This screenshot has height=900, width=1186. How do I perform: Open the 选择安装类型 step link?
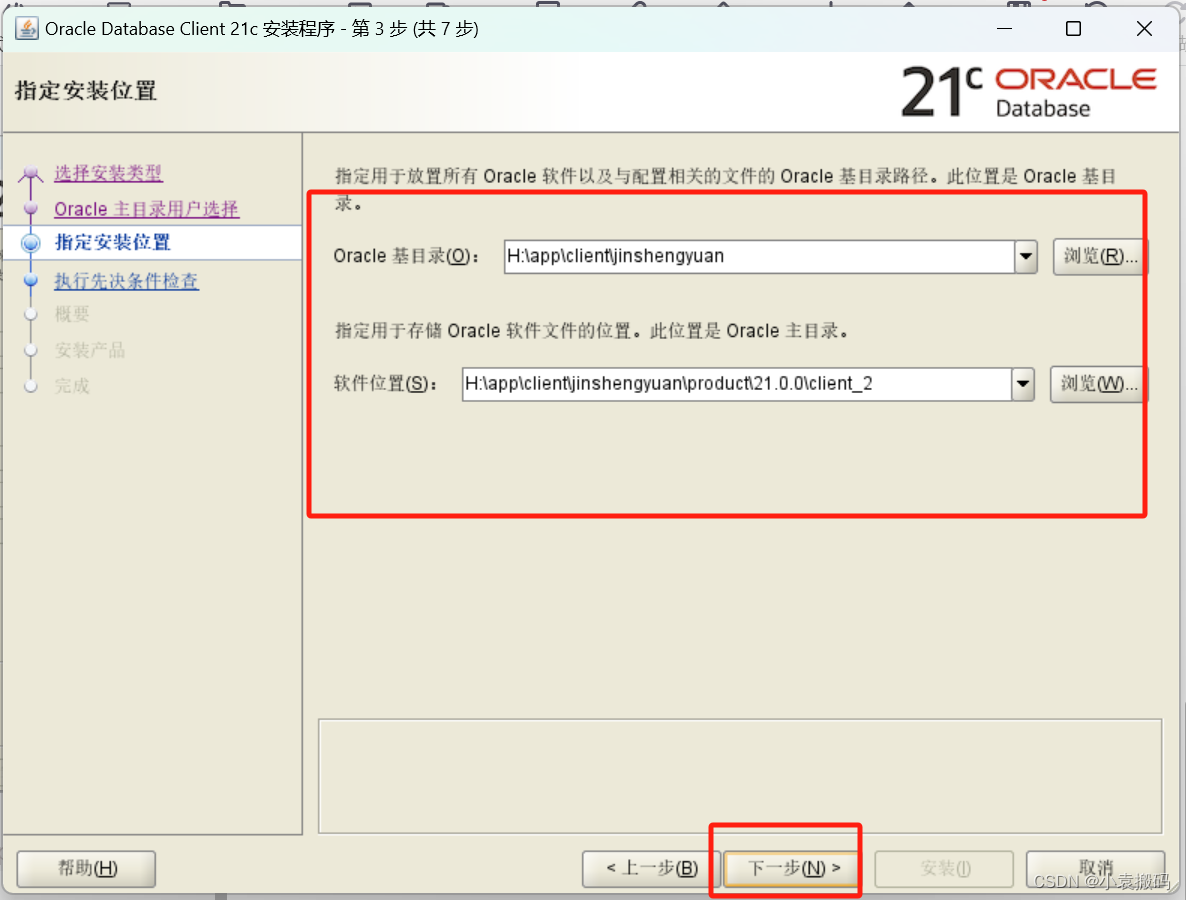pyautogui.click(x=108, y=172)
